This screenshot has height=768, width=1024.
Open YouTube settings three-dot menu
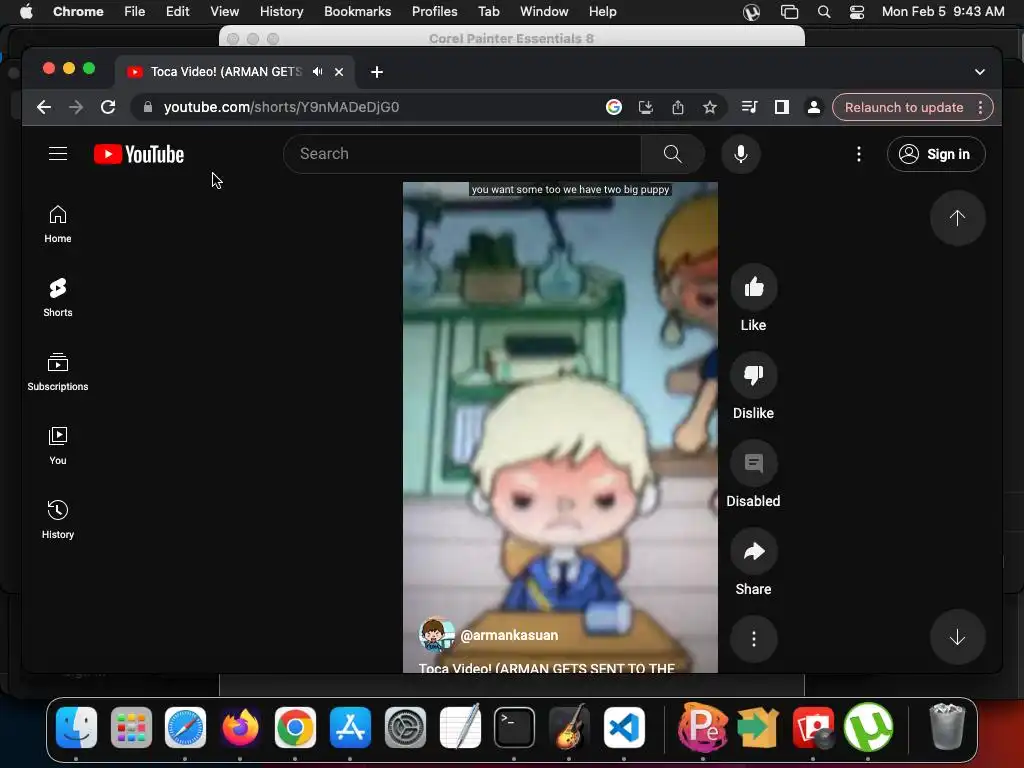coord(859,154)
